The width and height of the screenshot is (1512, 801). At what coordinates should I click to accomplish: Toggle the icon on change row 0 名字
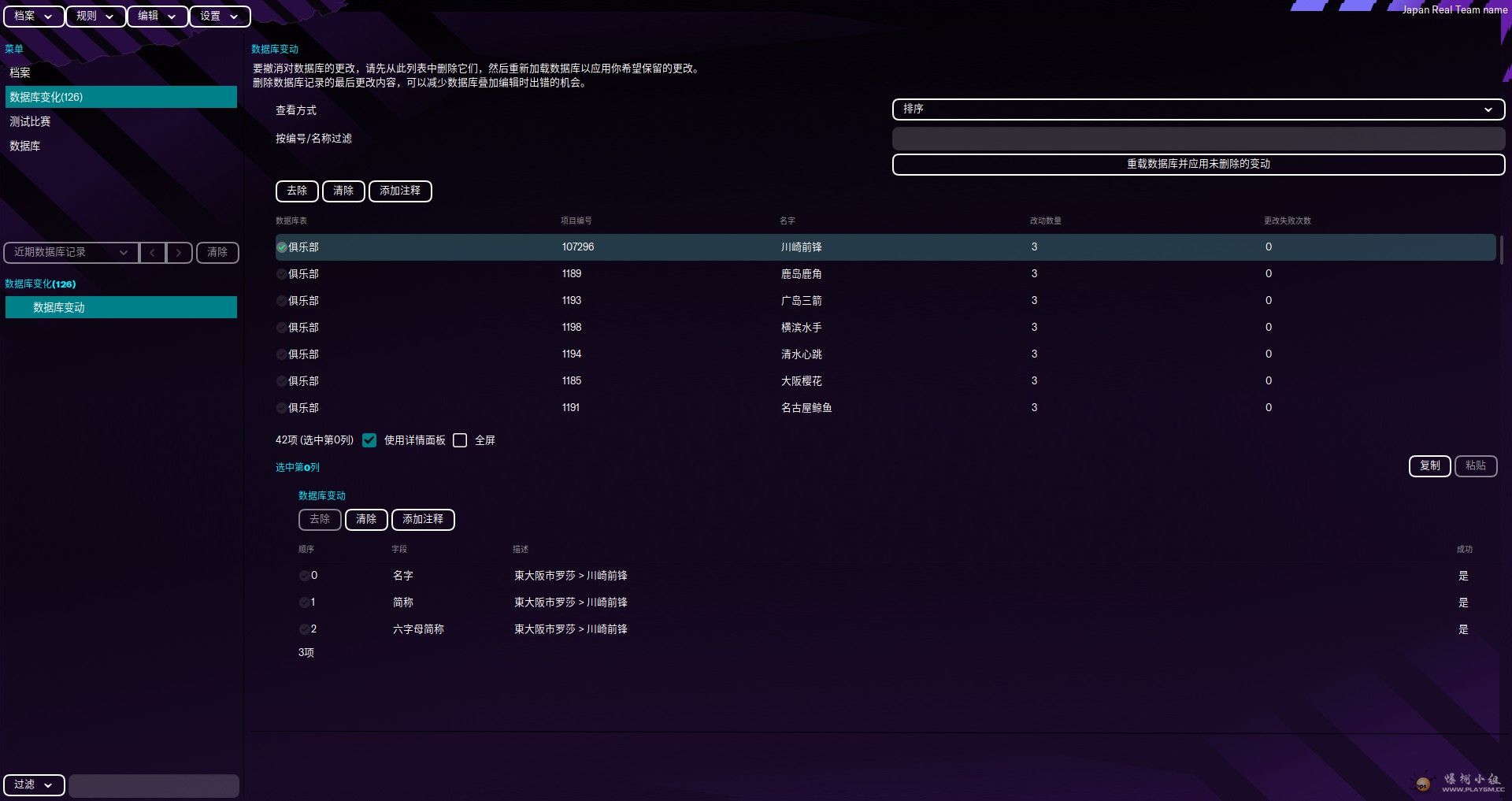304,576
